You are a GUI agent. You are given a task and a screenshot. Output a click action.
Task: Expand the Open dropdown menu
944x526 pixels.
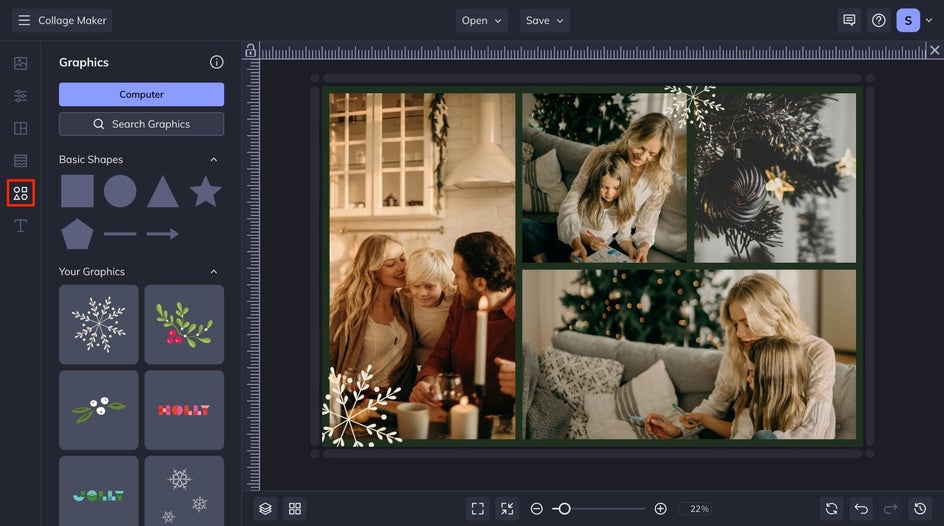pos(482,20)
